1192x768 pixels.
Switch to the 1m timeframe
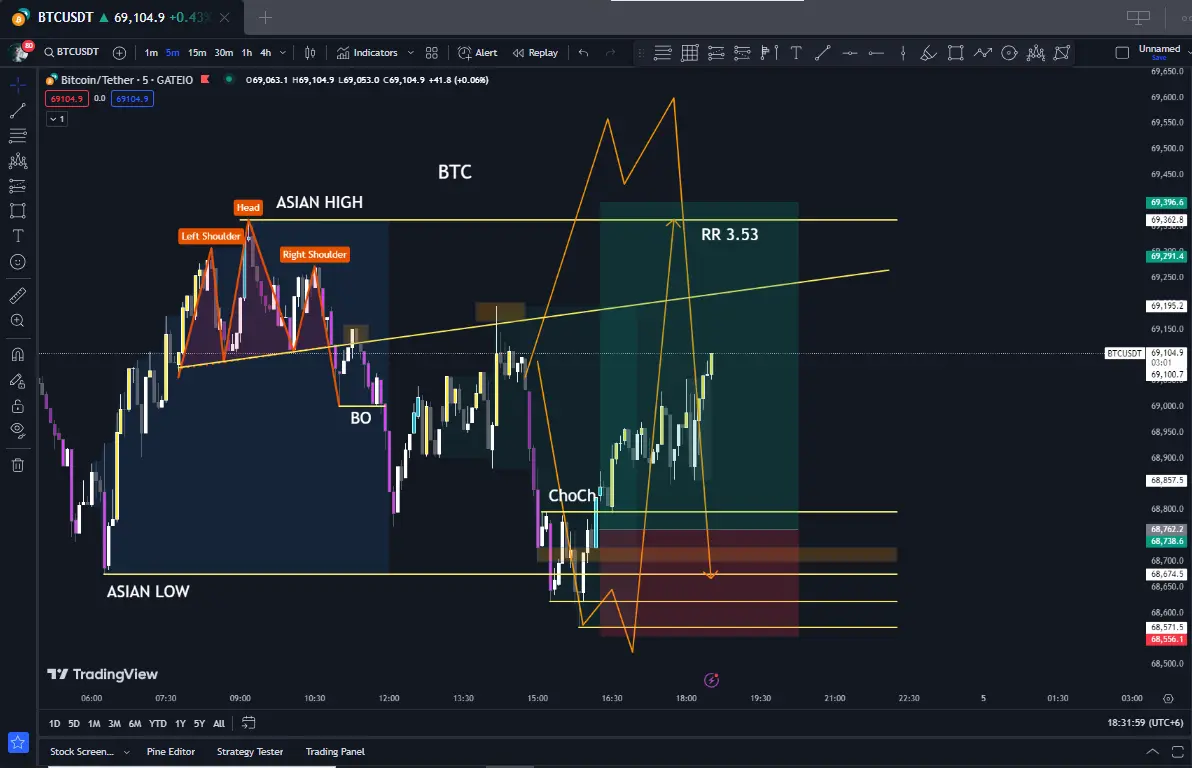pyautogui.click(x=151, y=52)
